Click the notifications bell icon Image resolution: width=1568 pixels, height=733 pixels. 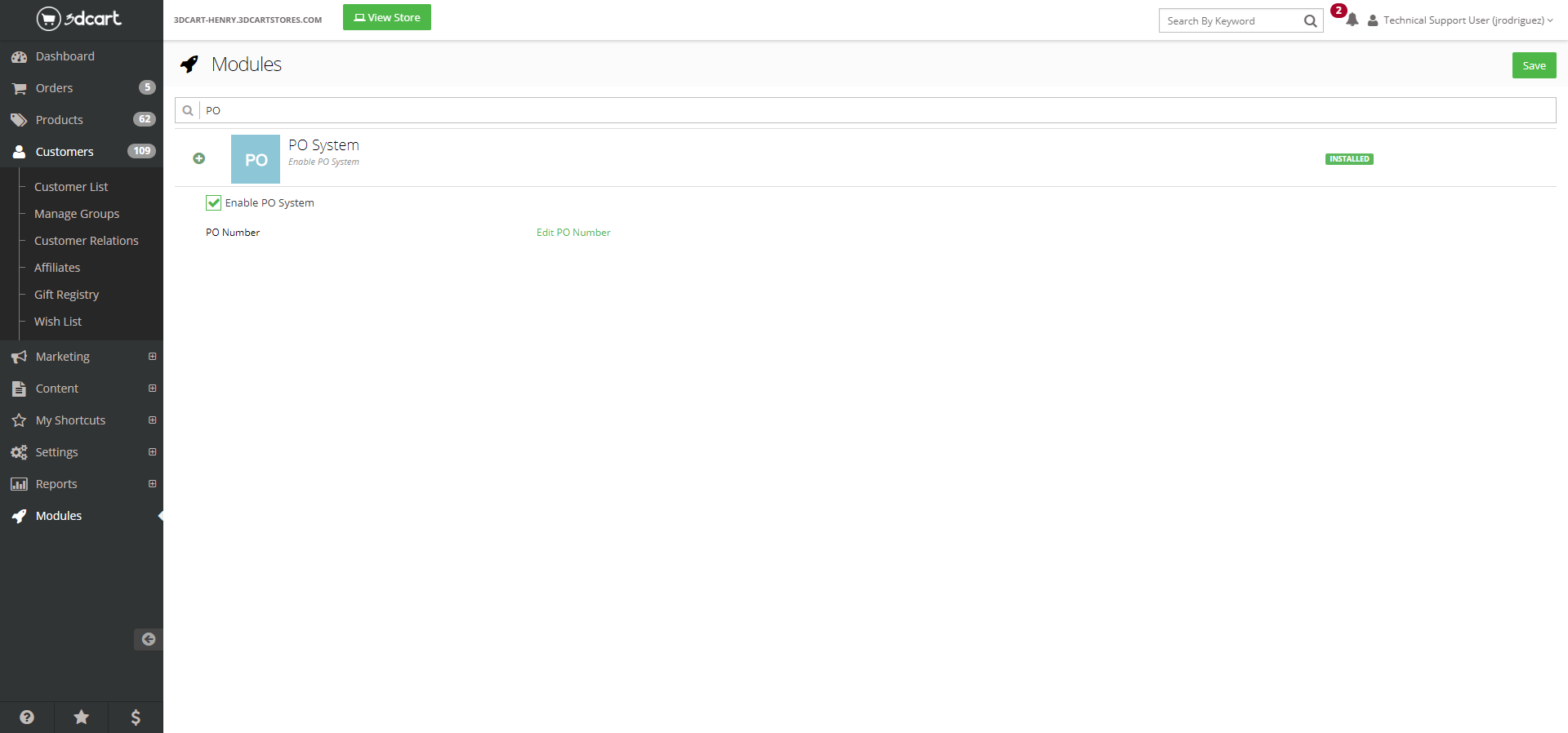1352,20
